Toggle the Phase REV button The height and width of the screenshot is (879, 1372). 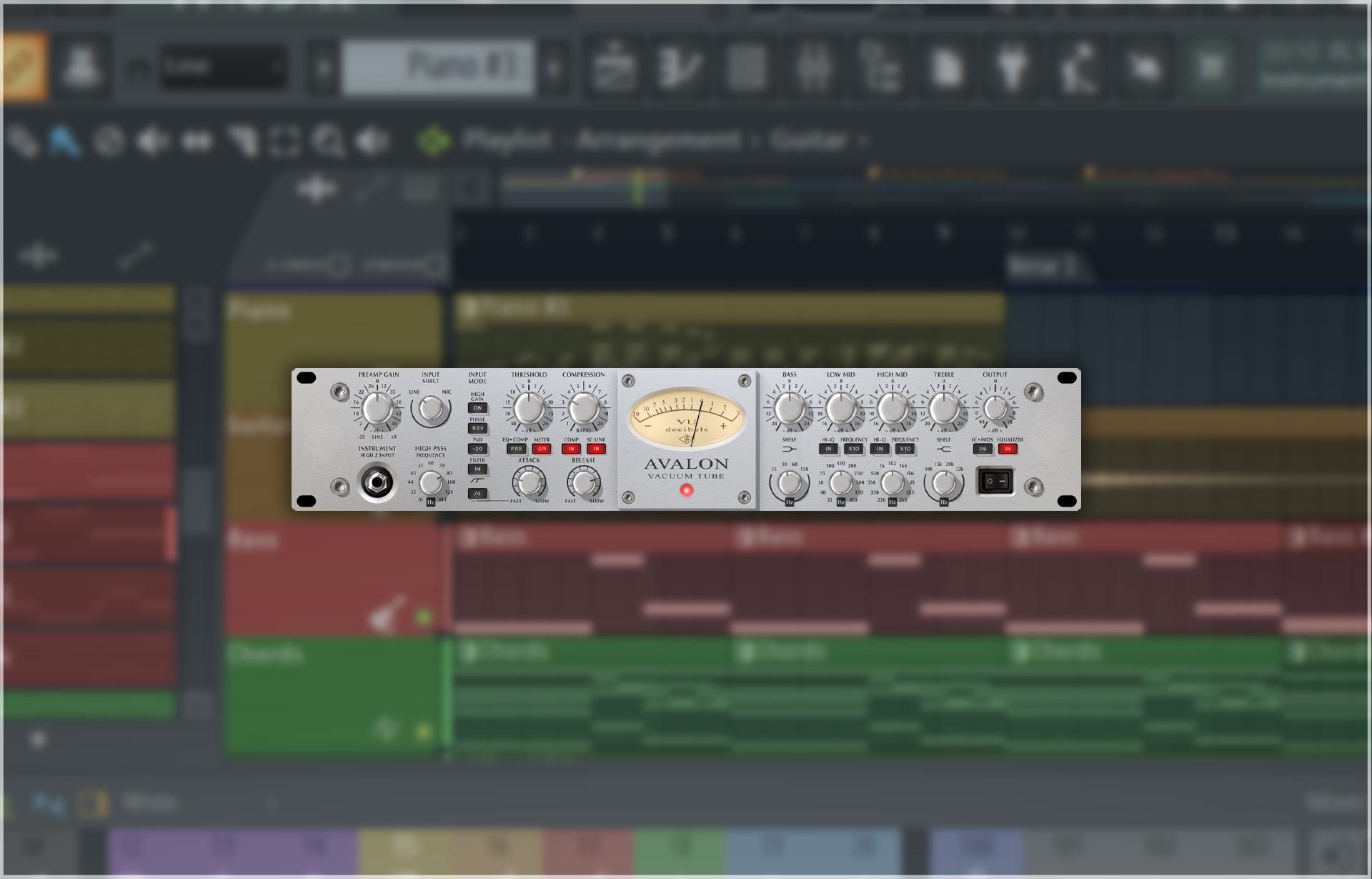click(477, 428)
